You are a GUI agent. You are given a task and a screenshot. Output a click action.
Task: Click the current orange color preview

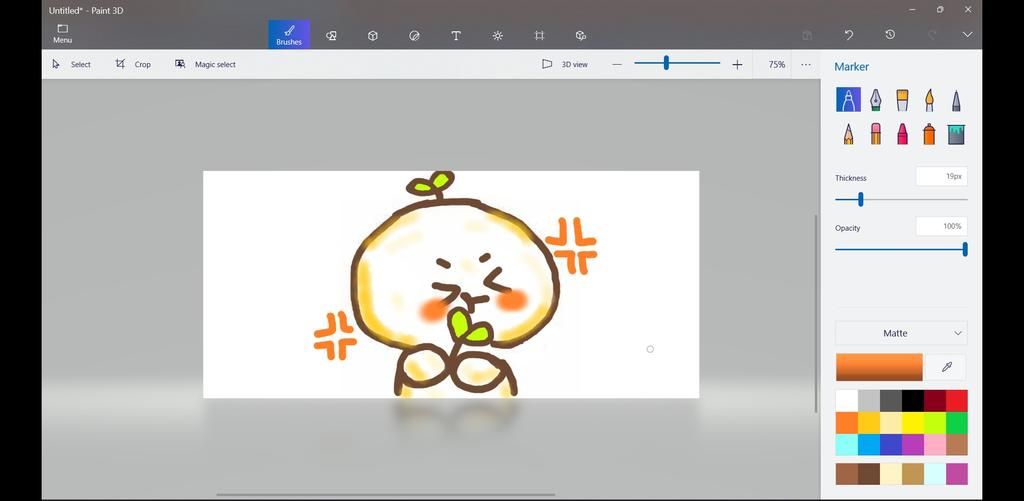point(879,367)
